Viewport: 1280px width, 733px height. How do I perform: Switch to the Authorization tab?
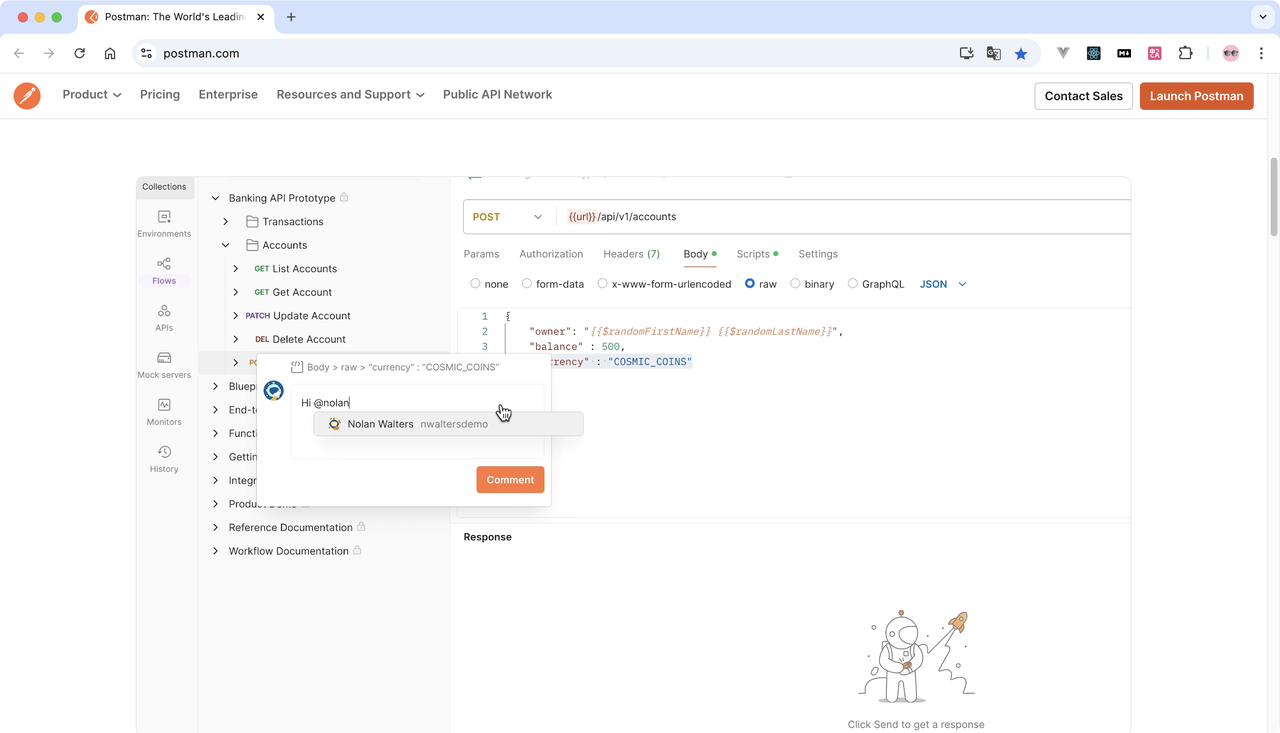point(551,254)
